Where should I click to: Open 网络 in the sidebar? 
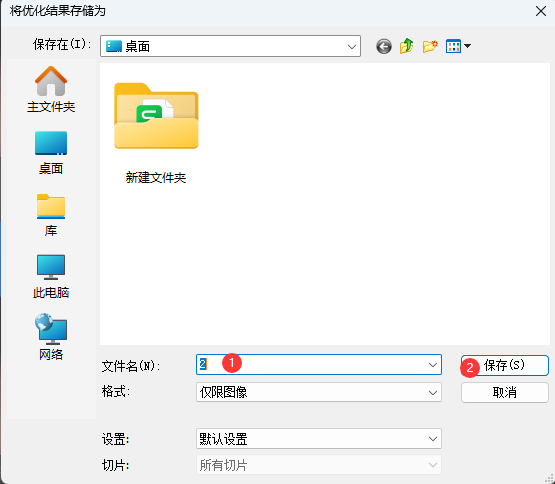pos(51,337)
